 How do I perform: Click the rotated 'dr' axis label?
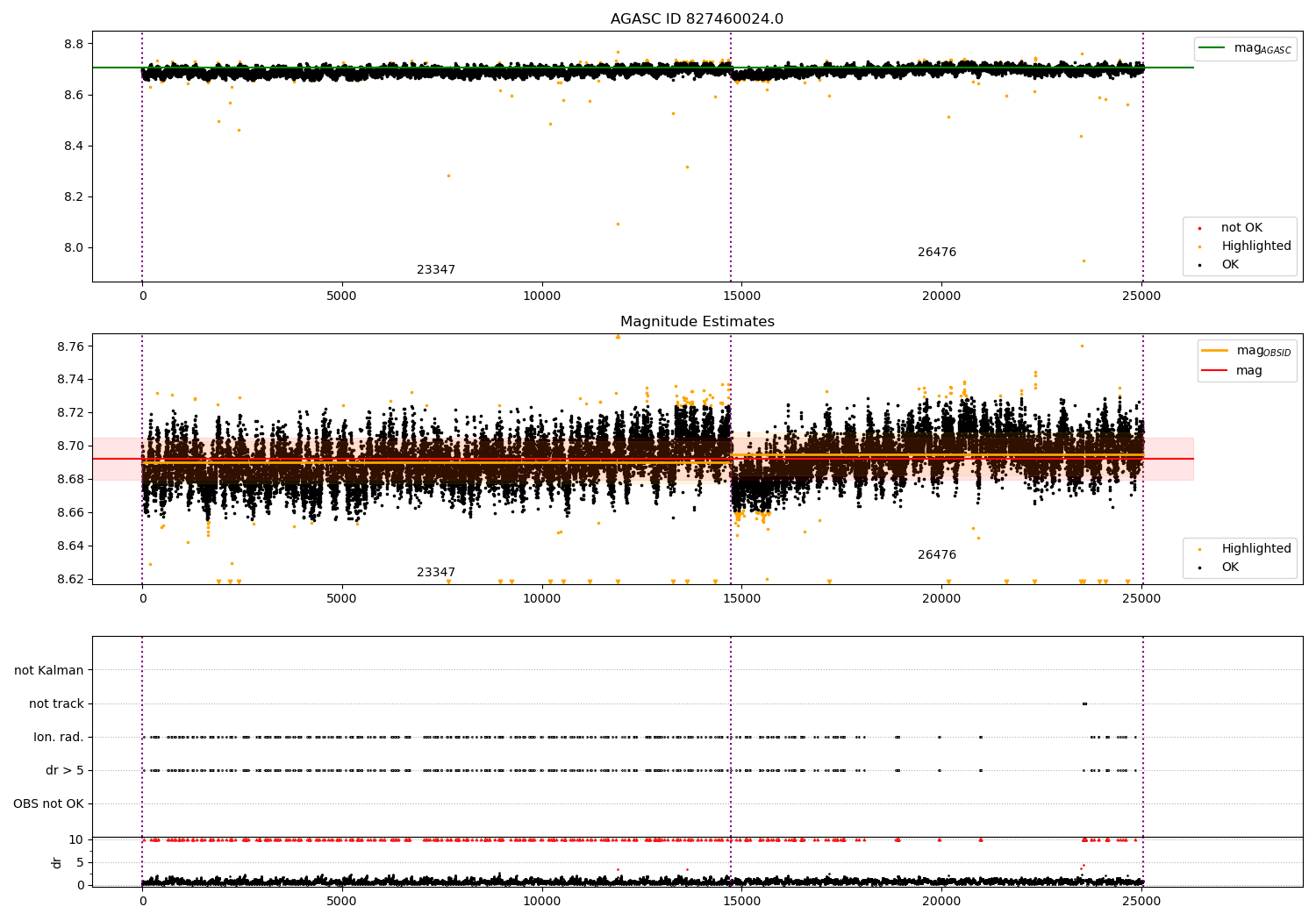(x=57, y=862)
